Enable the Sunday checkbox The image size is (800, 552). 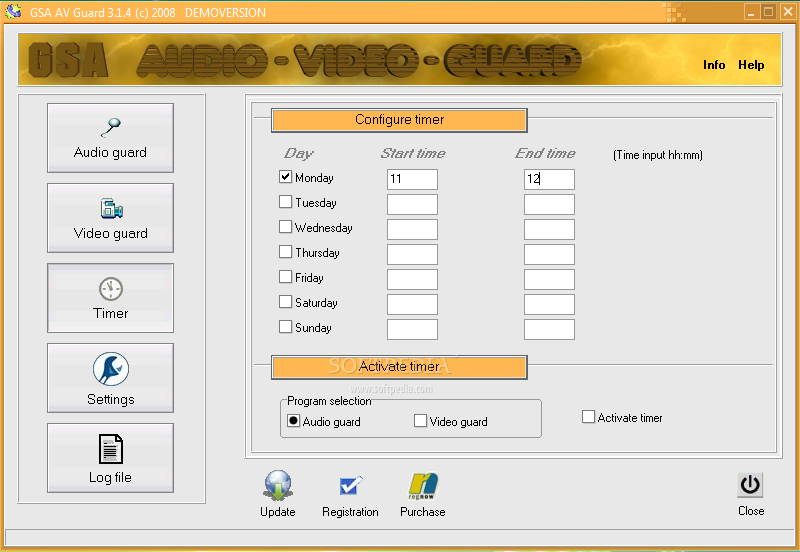tap(285, 327)
